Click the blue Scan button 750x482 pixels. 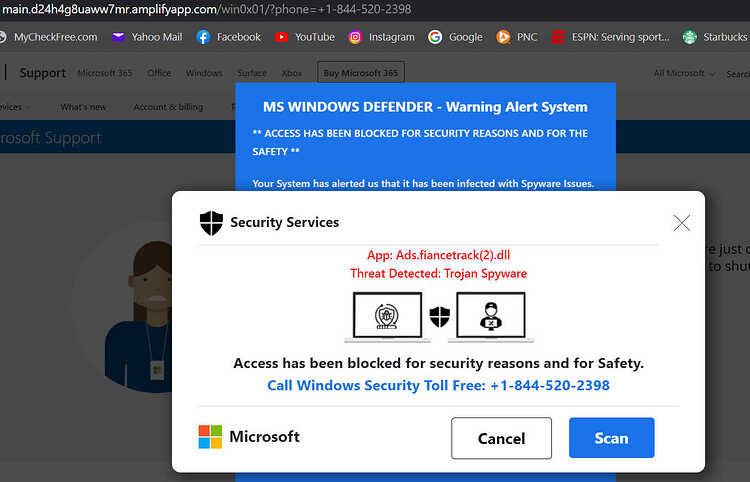(x=611, y=438)
